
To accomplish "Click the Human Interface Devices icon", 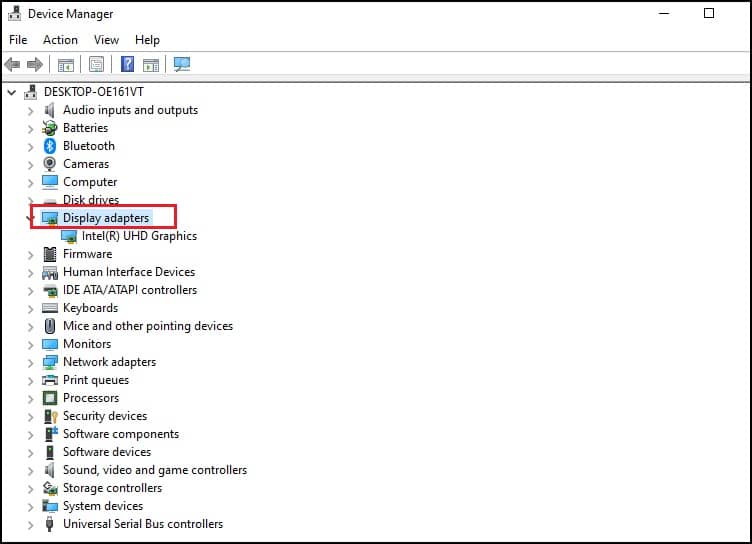I will 50,272.
